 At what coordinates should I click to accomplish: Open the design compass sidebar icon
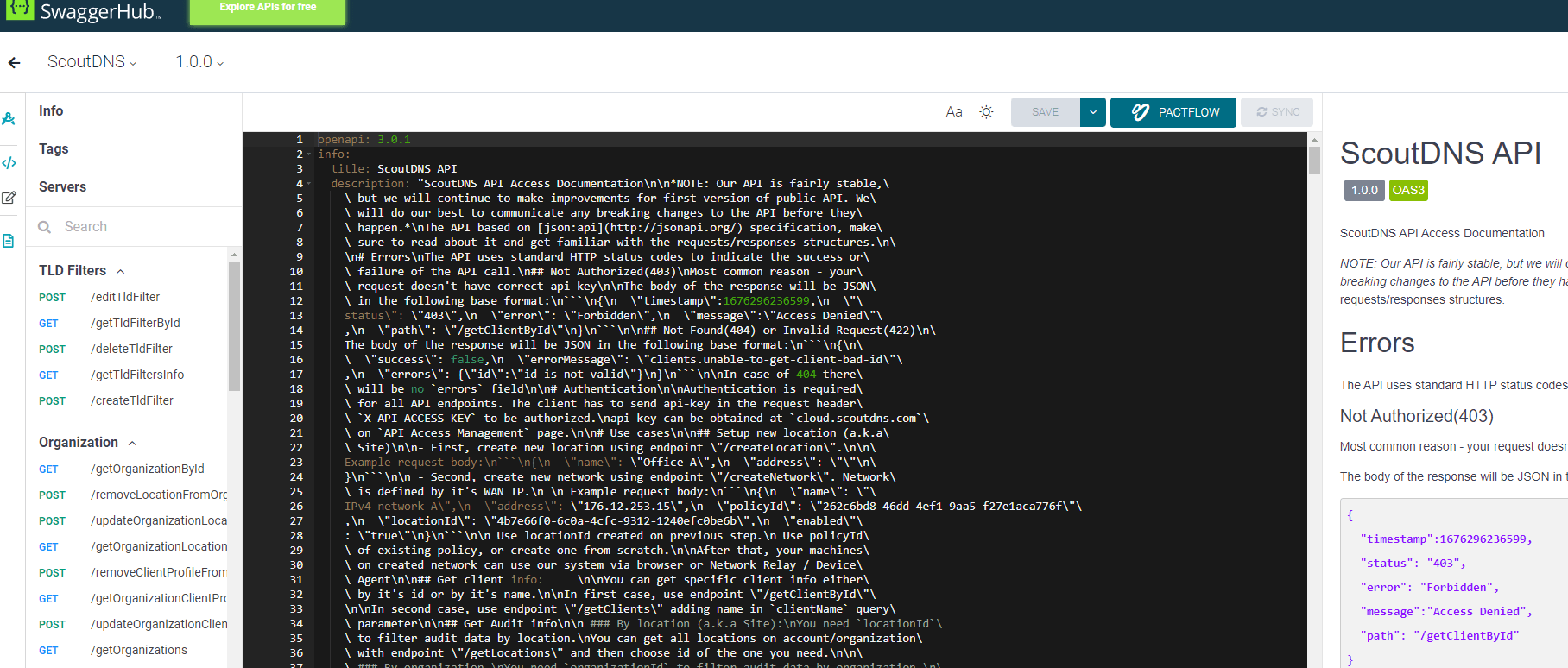coord(9,119)
